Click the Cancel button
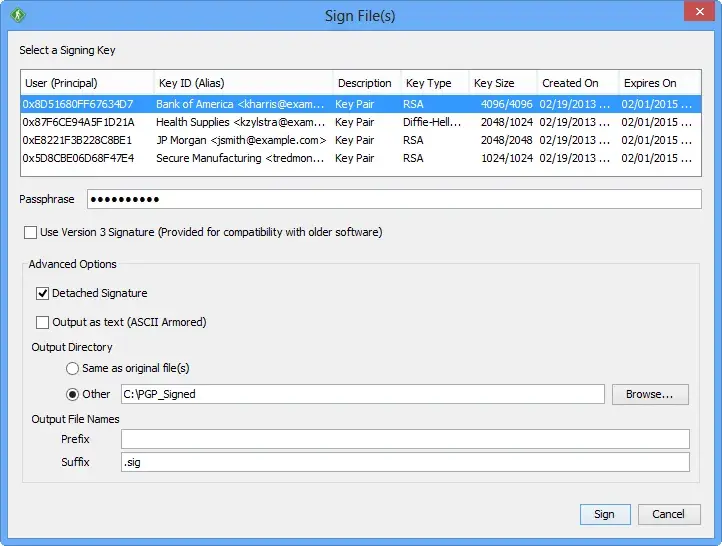 click(x=669, y=514)
